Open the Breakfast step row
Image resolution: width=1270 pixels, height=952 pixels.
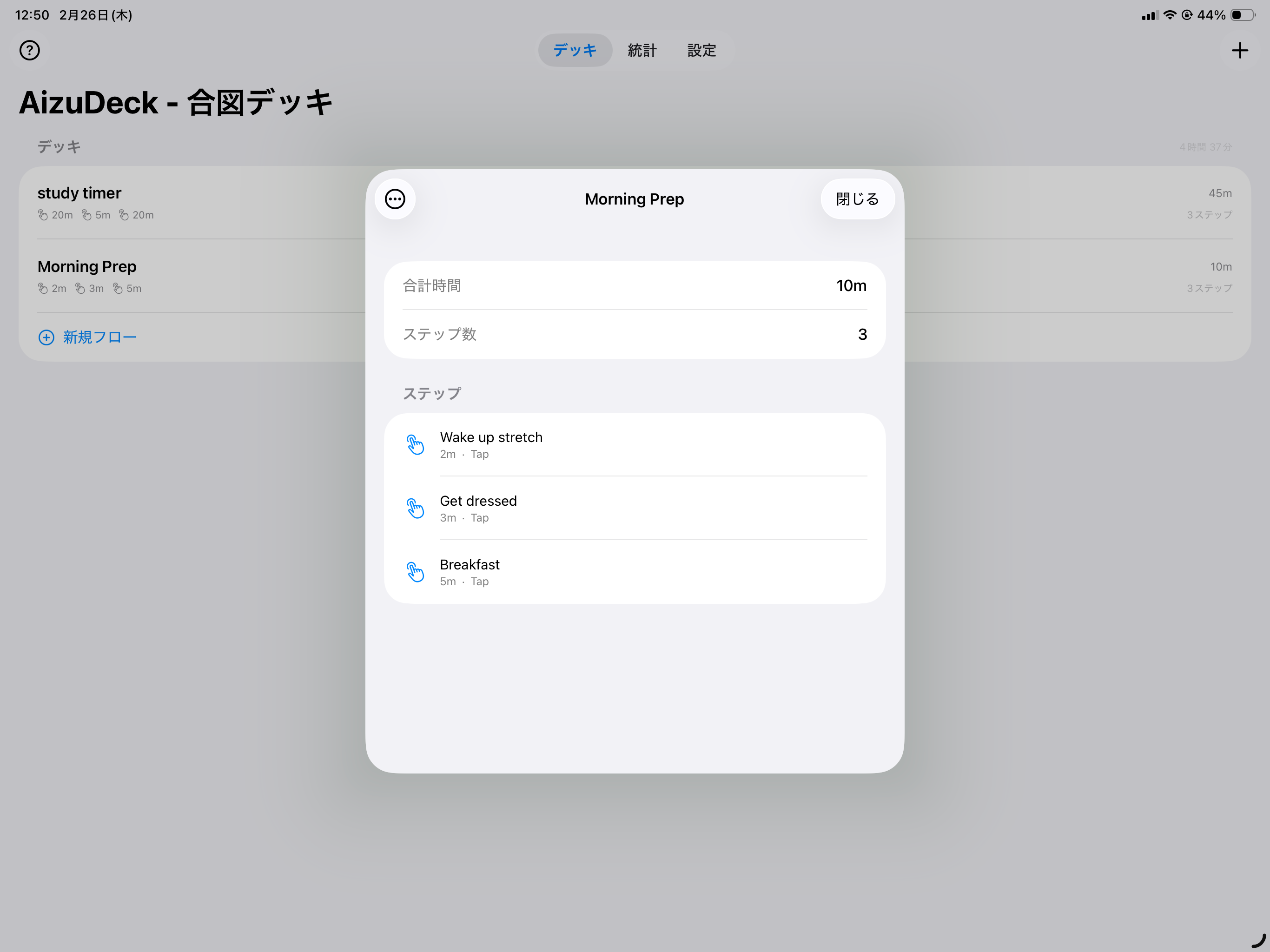pos(635,573)
